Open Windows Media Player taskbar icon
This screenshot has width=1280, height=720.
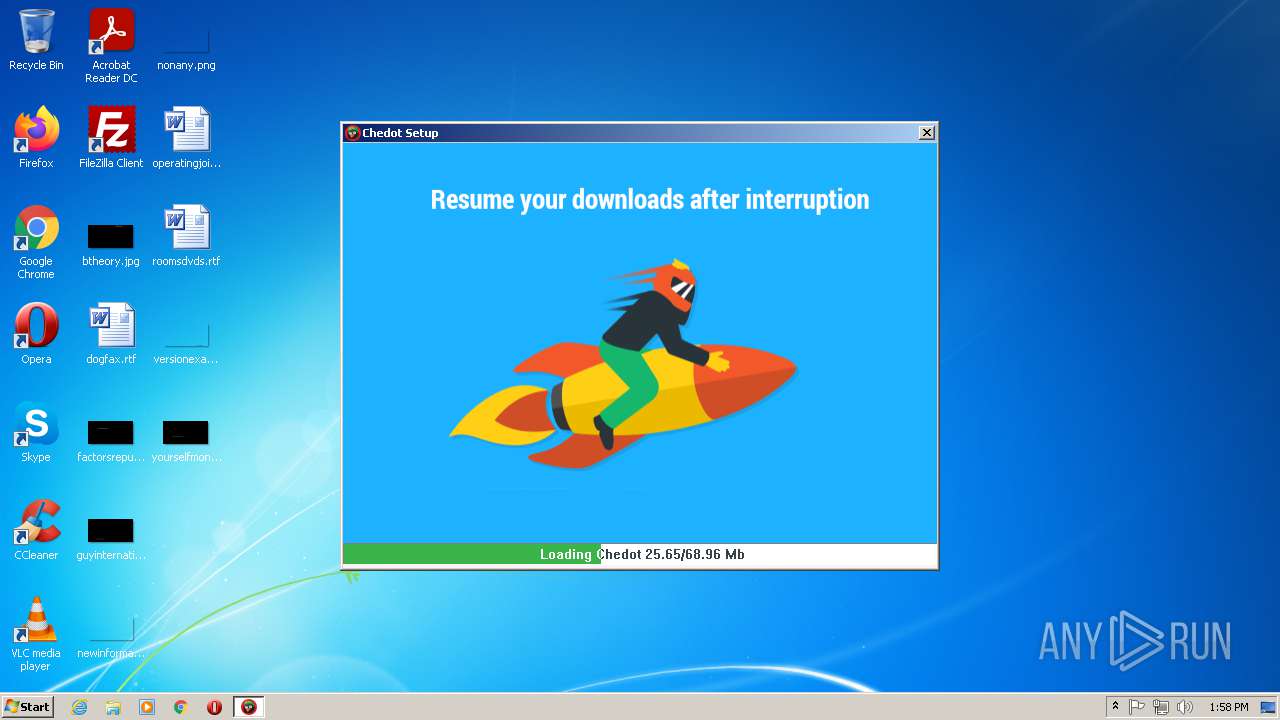147,707
